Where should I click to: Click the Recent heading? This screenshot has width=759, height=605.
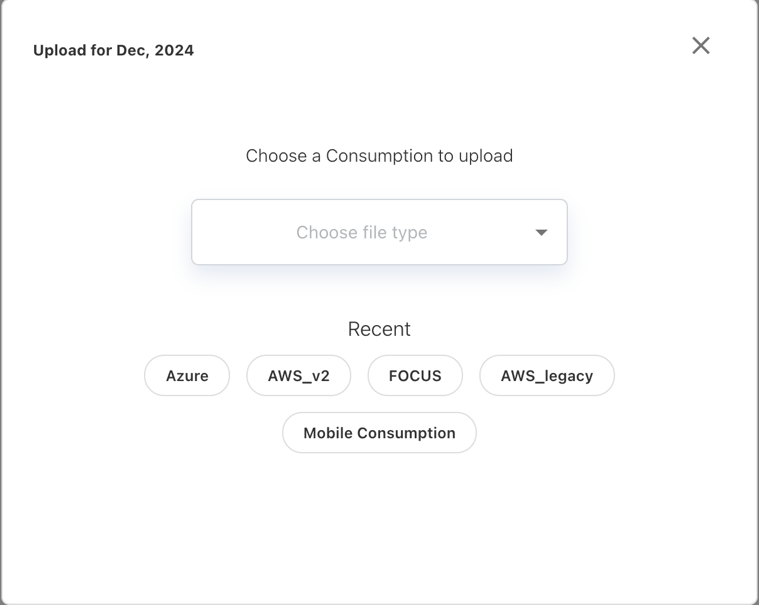379,329
